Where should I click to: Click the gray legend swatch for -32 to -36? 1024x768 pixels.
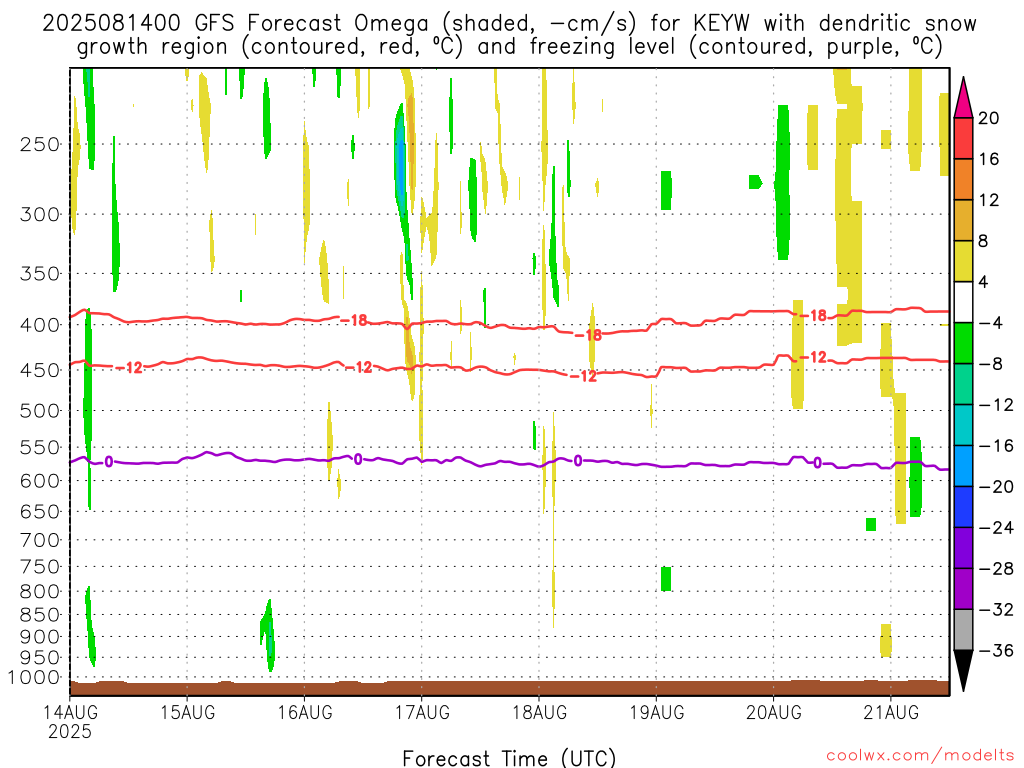coord(963,630)
